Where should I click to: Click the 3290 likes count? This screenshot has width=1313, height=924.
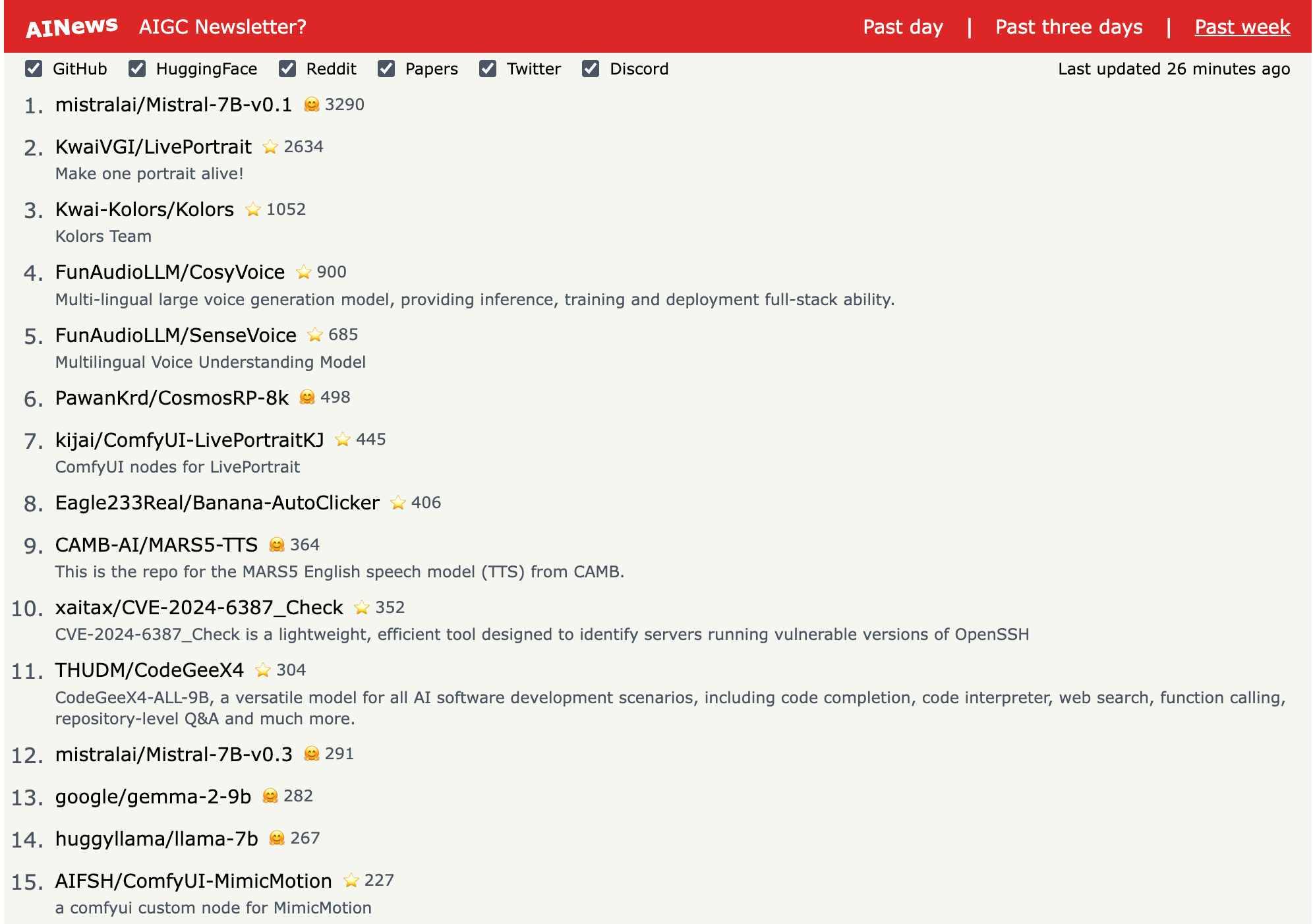point(345,105)
